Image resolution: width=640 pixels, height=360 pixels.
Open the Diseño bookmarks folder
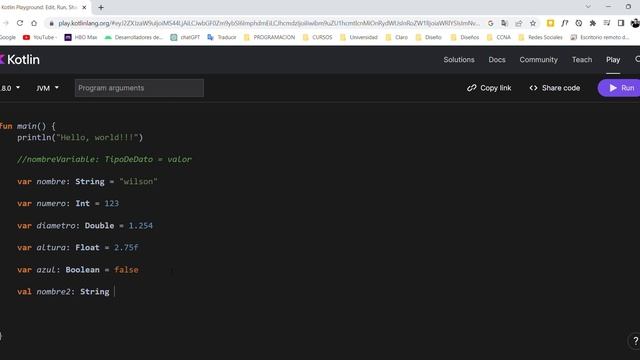tap(429, 37)
